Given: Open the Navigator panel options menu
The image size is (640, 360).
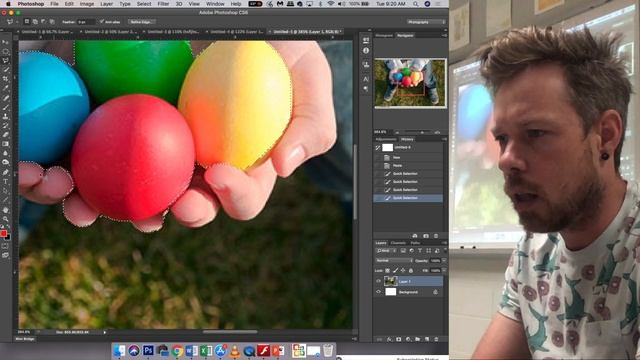Looking at the screenshot, I should pyautogui.click(x=444, y=36).
